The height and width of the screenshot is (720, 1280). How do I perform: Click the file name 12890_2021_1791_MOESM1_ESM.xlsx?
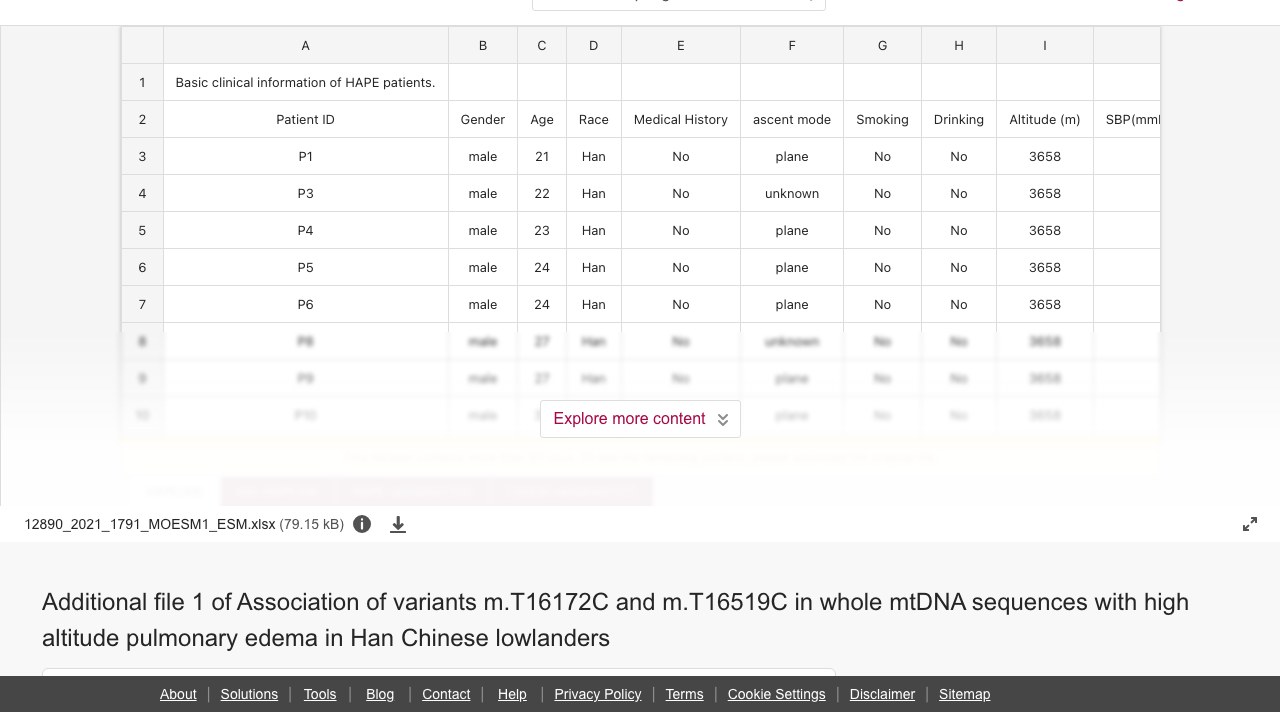(150, 524)
